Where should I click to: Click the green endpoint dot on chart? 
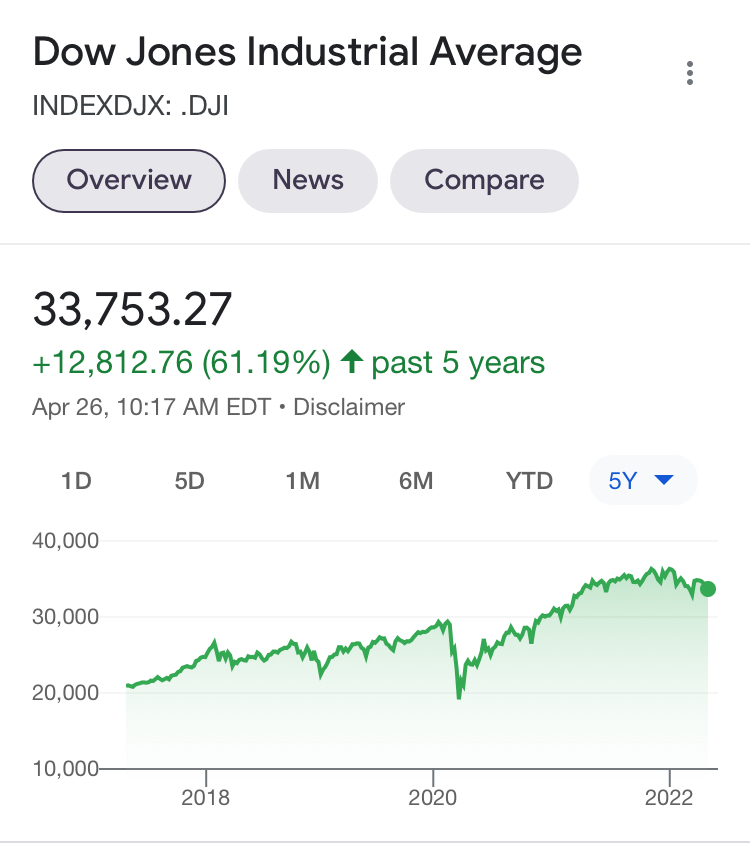point(708,589)
